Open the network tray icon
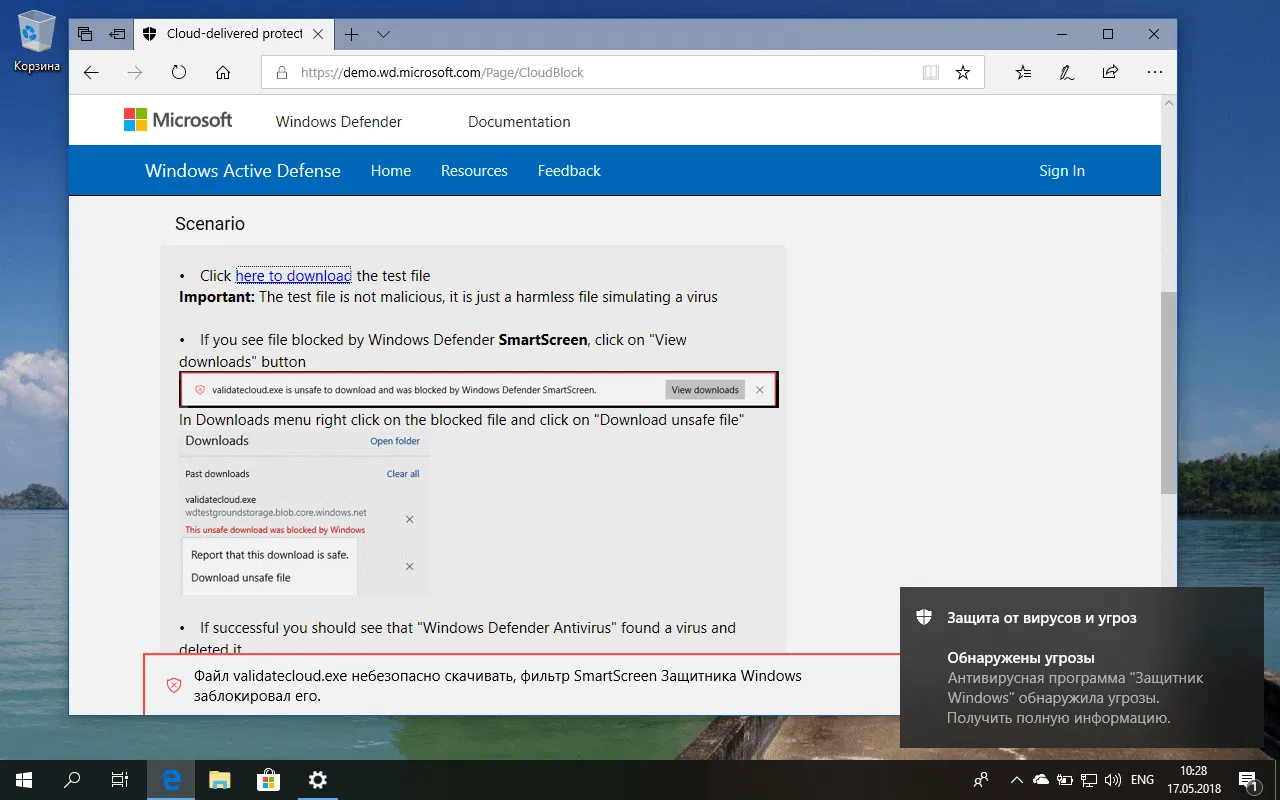Screen dimensions: 1280x800 pyautogui.click(x=1089, y=779)
